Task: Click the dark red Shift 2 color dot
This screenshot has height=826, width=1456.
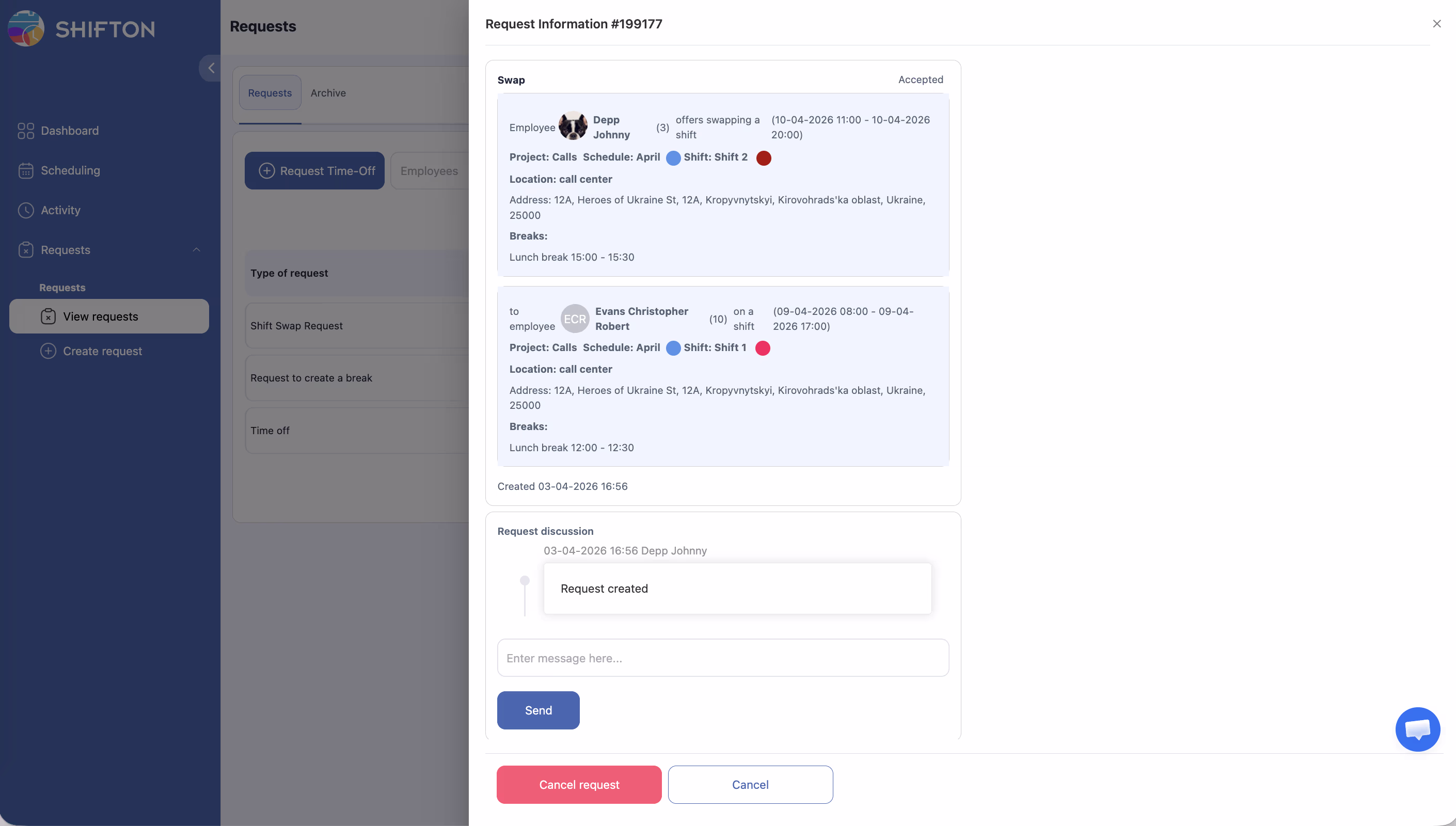Action: pos(764,157)
